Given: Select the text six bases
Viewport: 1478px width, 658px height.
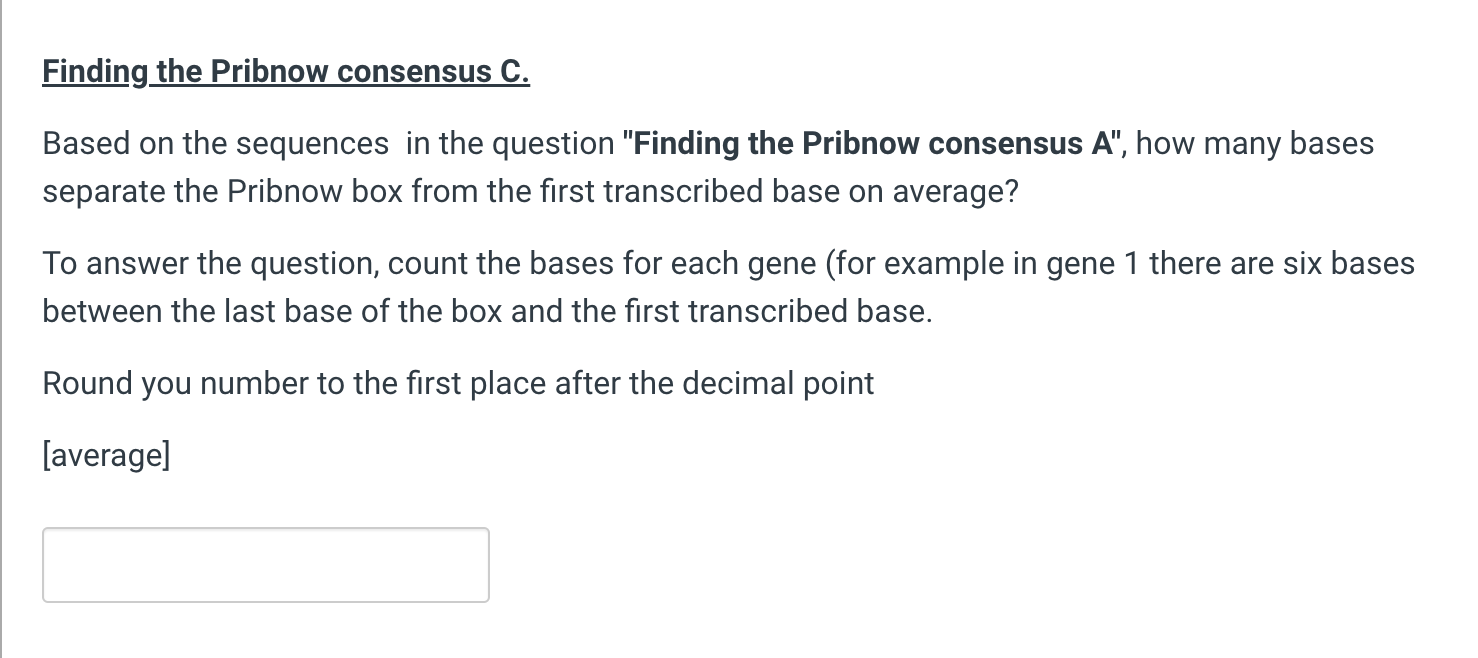Looking at the screenshot, I should 1349,263.
